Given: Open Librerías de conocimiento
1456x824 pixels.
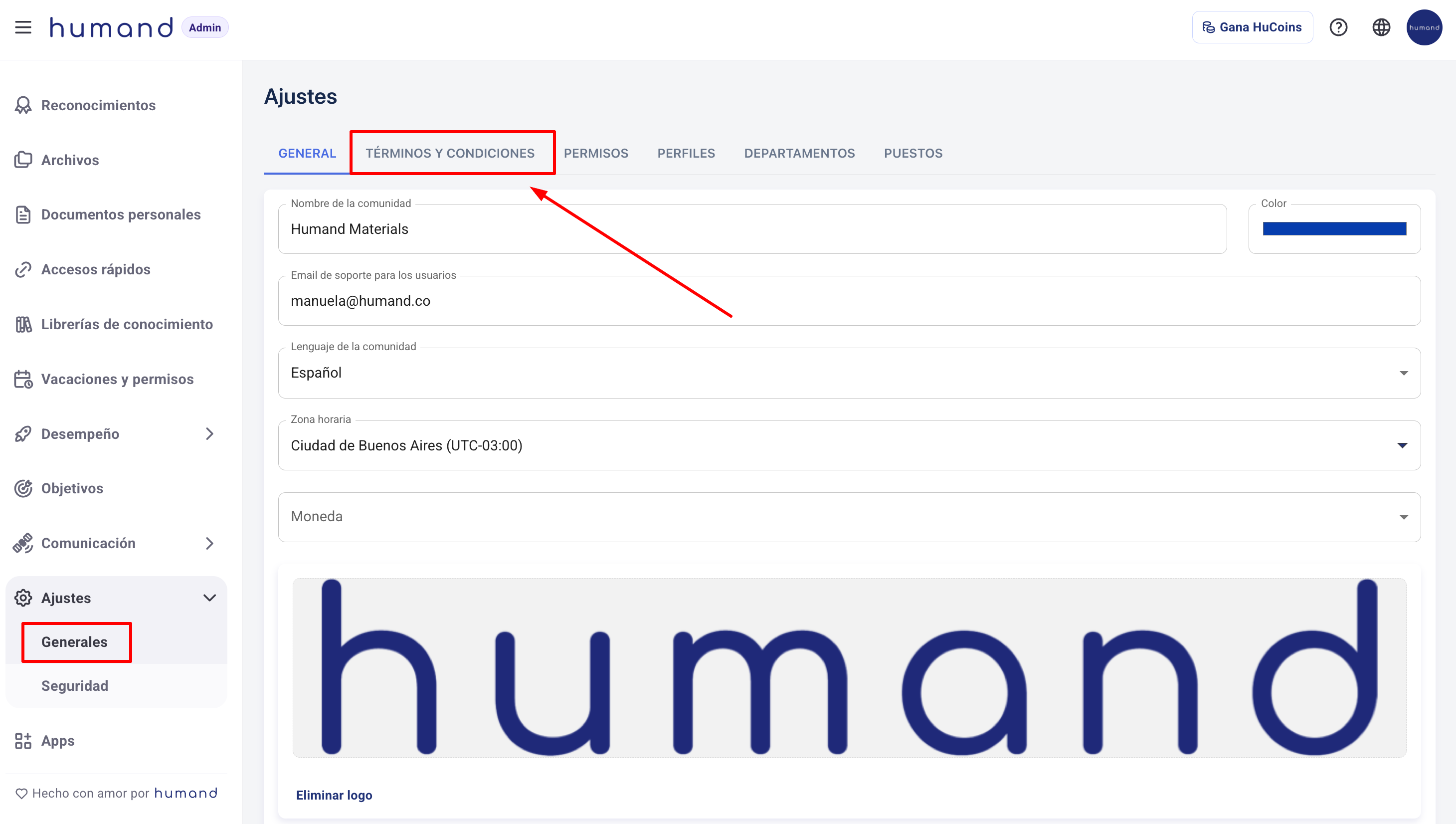Looking at the screenshot, I should click(x=127, y=324).
